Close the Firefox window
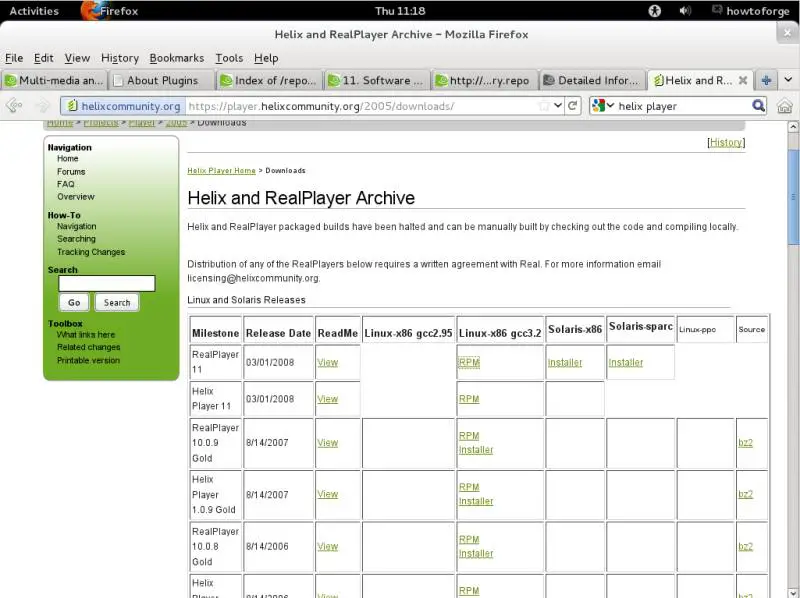The height and width of the screenshot is (598, 800). [x=787, y=33]
